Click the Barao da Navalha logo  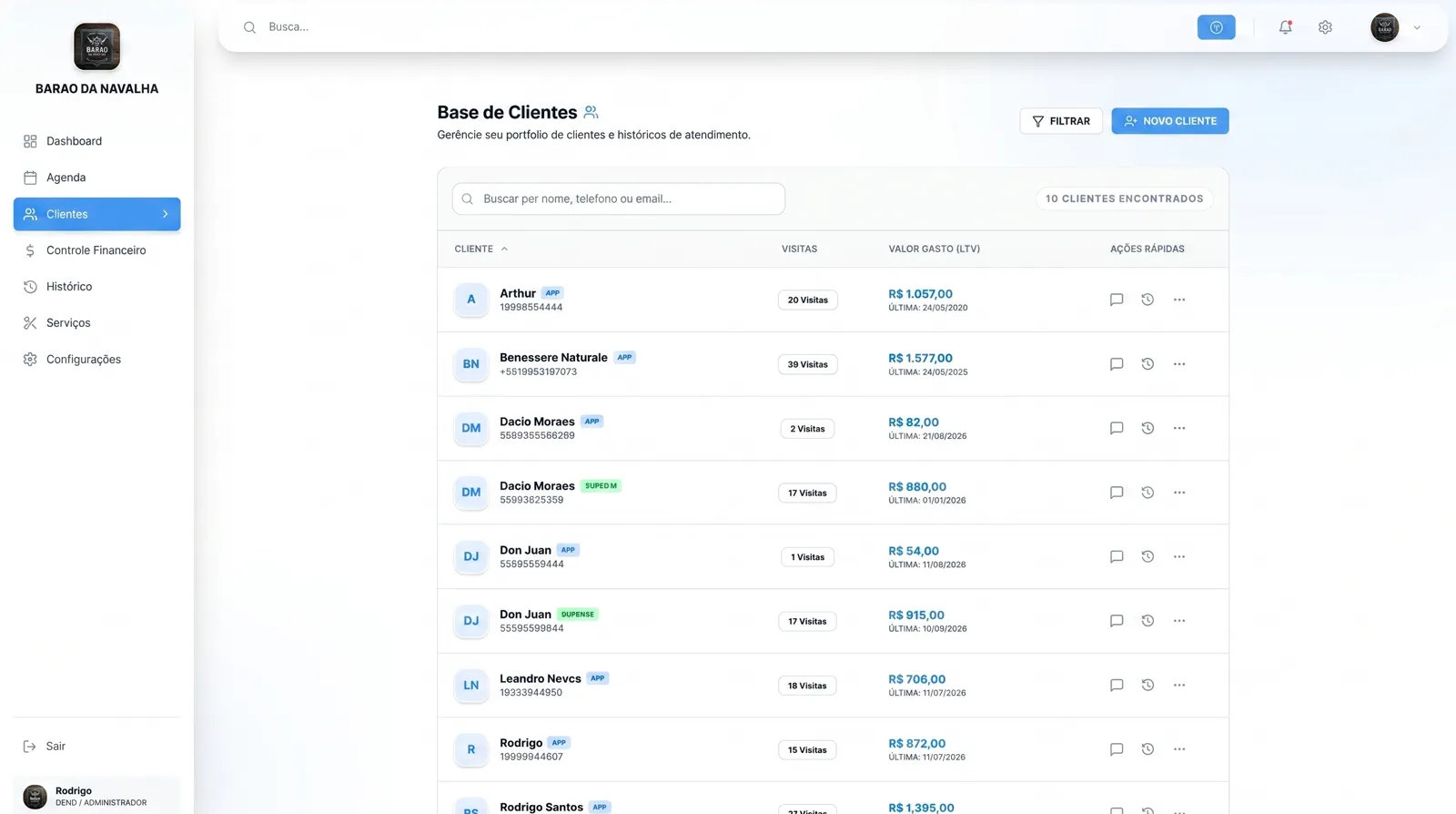click(x=96, y=46)
